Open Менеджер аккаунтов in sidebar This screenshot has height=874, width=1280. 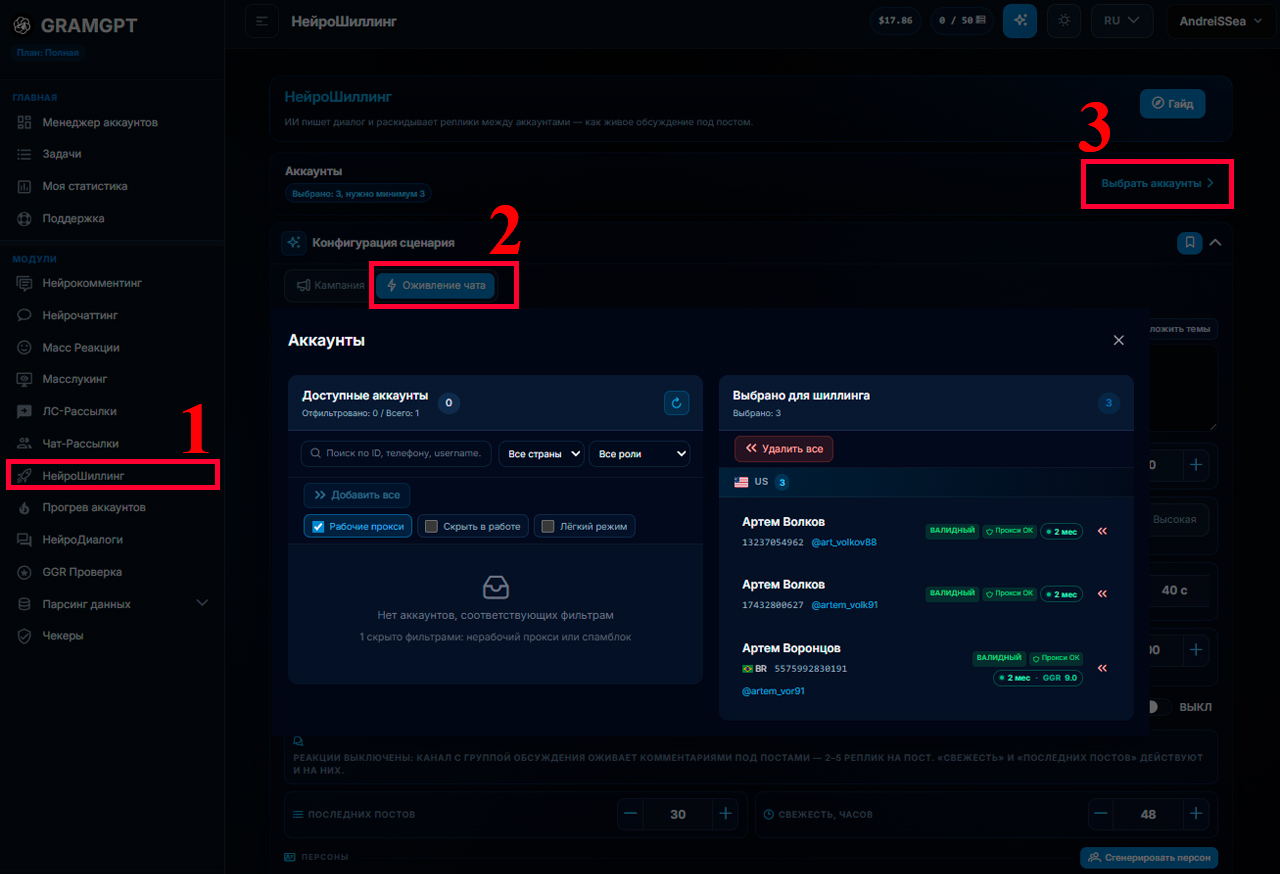[x=100, y=122]
